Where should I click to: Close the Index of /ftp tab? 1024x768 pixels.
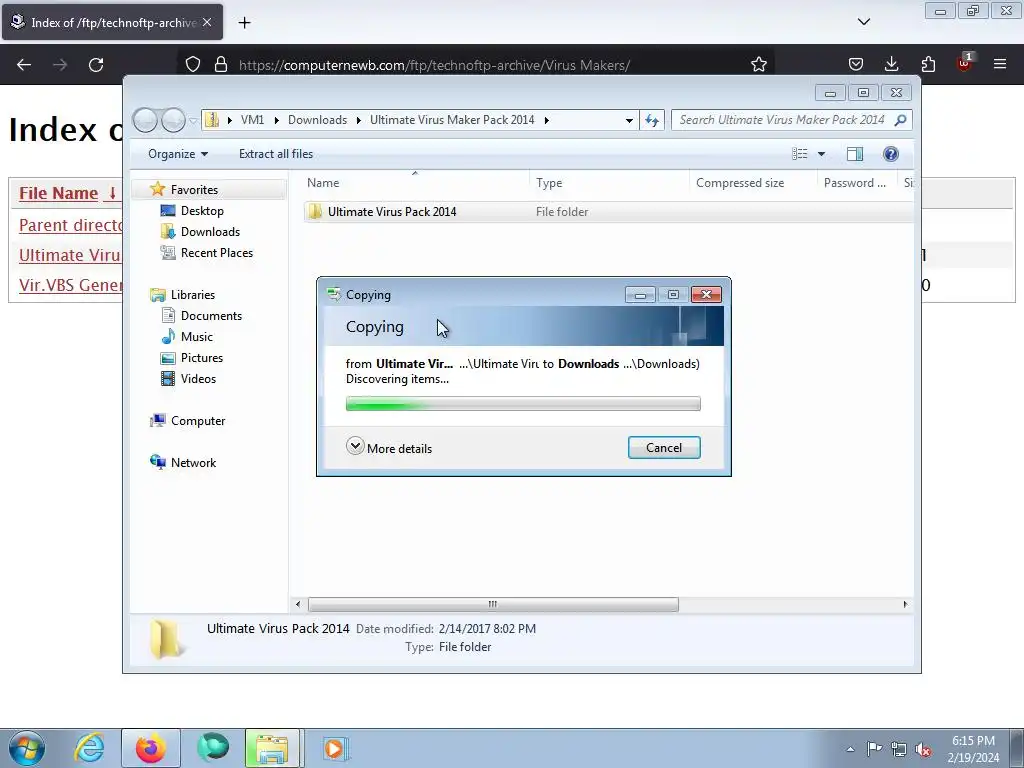tap(207, 22)
